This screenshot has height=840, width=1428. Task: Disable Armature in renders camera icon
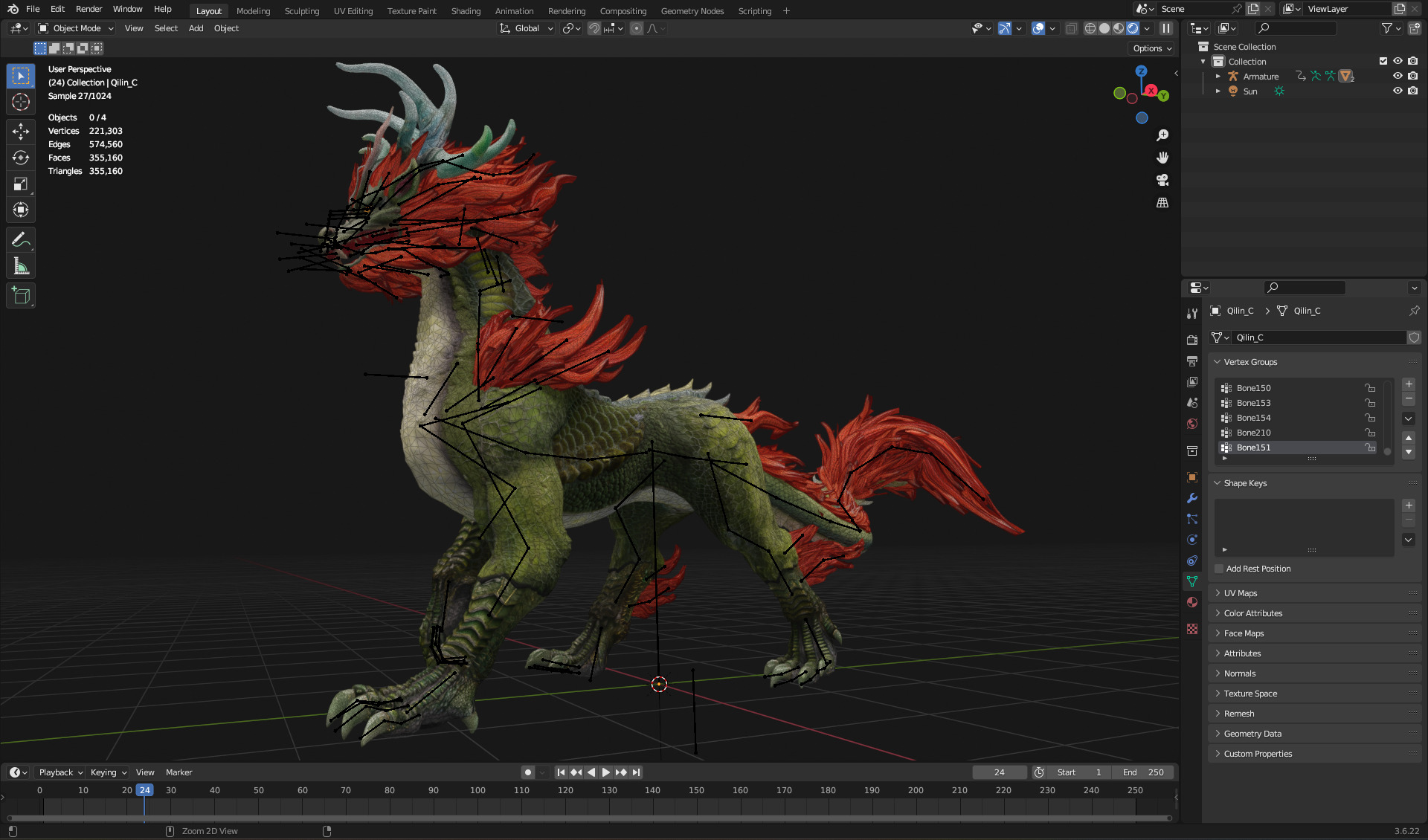point(1412,76)
